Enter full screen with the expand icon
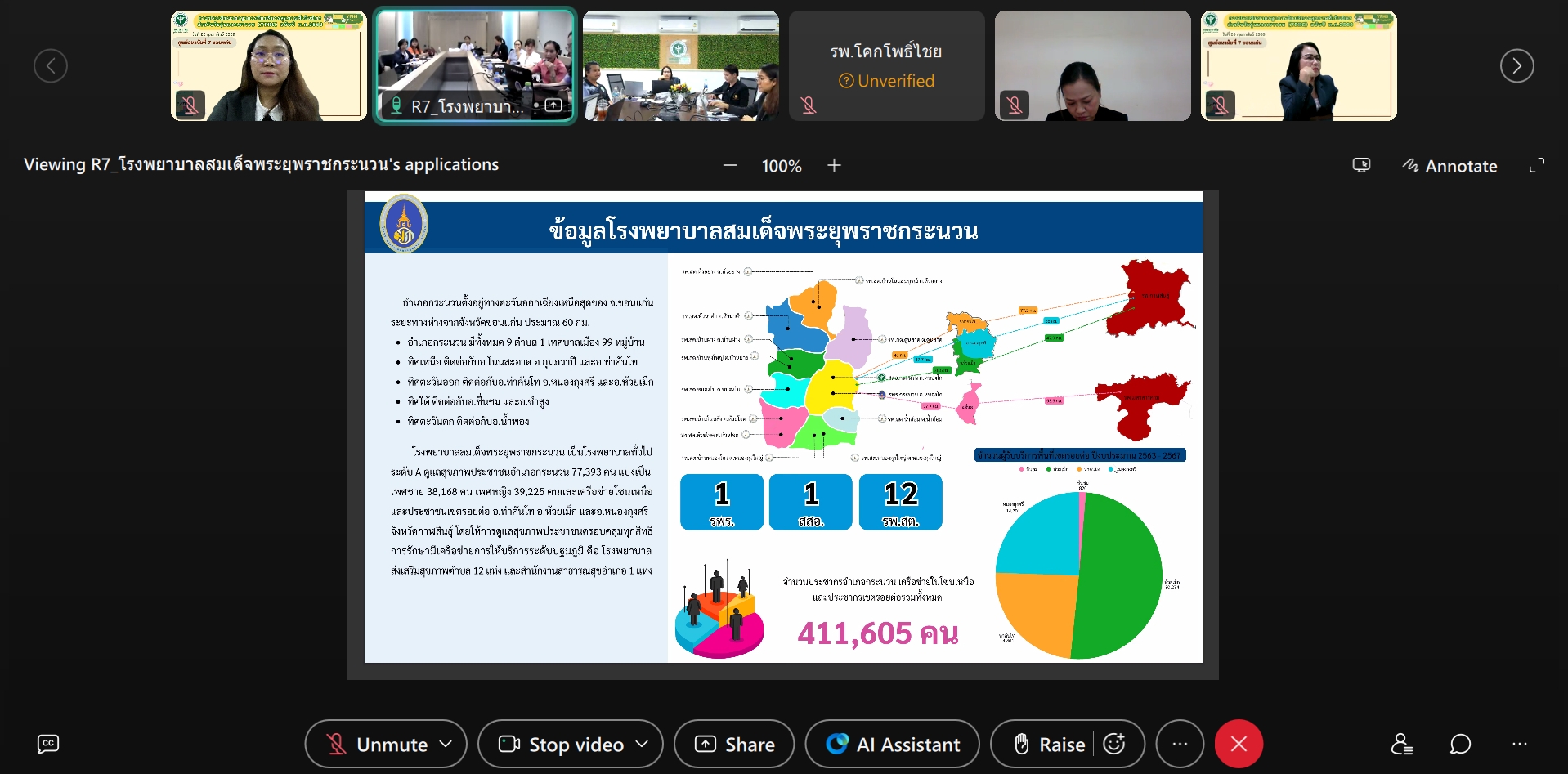Viewport: 1568px width, 774px height. click(1537, 166)
